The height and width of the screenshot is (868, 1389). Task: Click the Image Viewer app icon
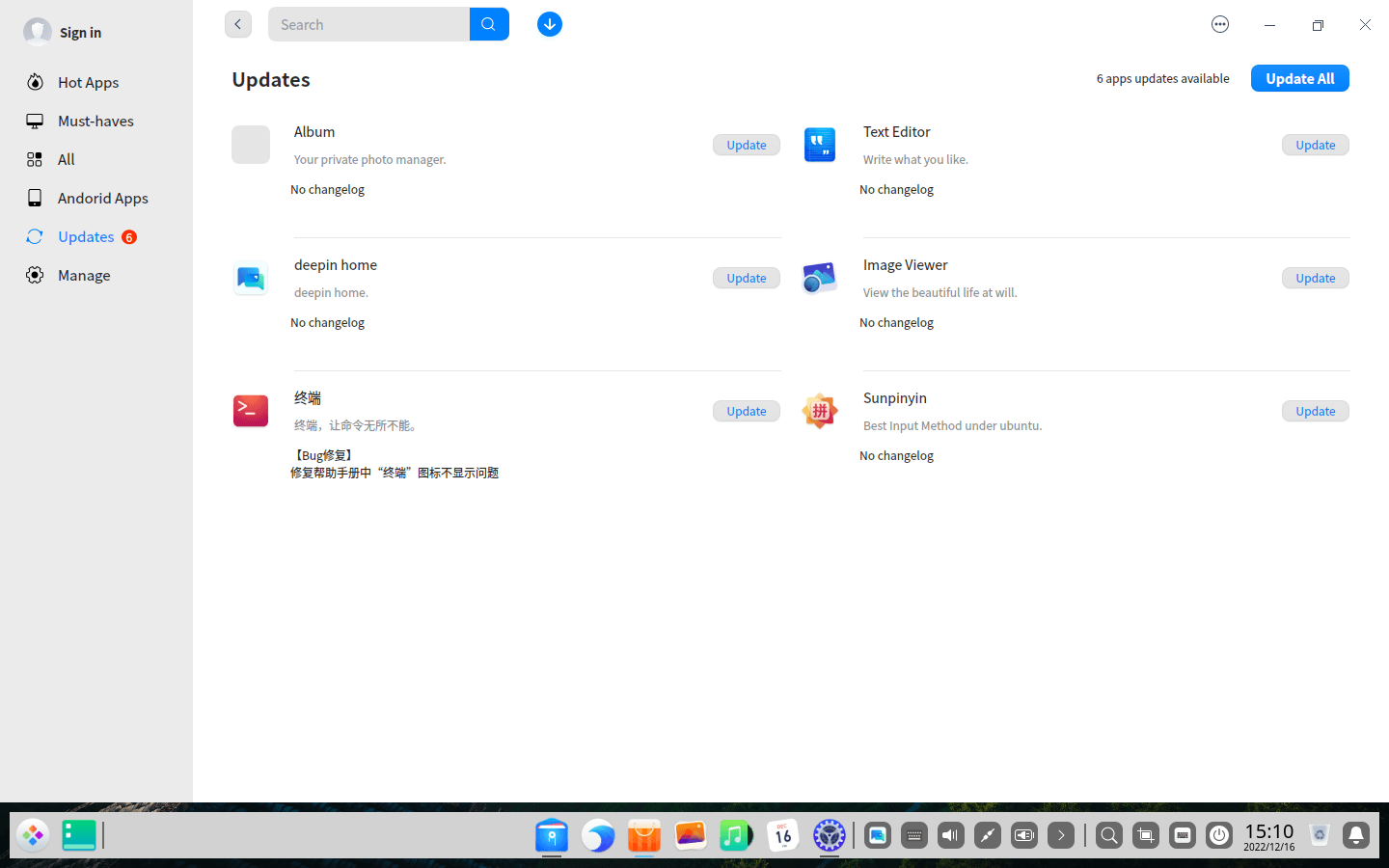(820, 278)
